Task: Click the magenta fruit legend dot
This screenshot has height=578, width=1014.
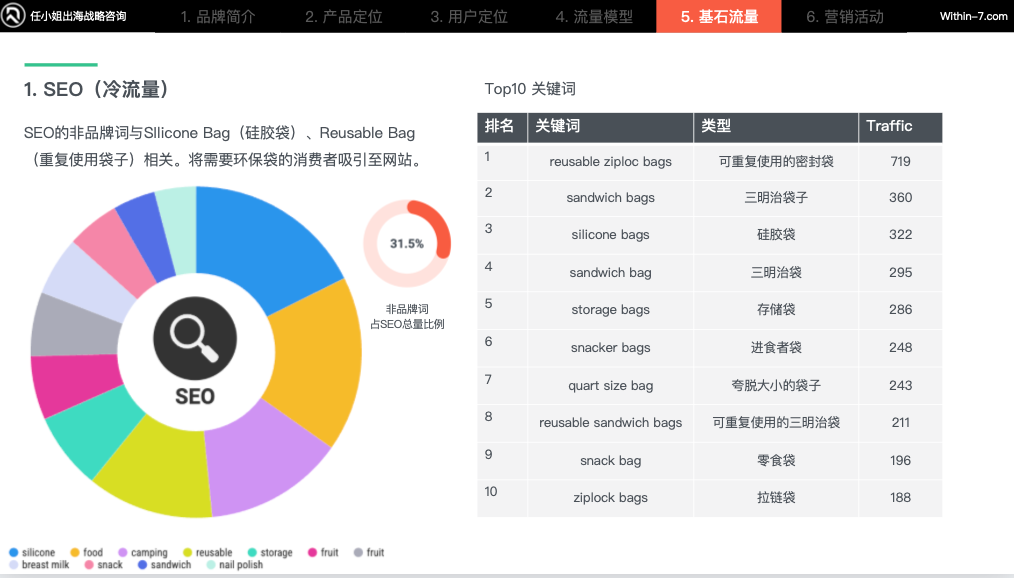Action: coord(312,553)
